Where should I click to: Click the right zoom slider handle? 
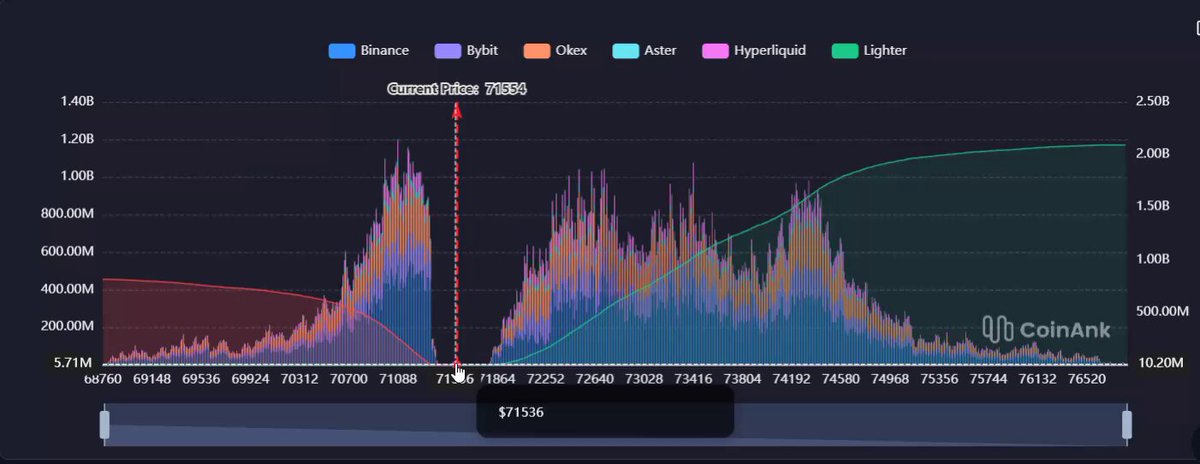point(1127,425)
